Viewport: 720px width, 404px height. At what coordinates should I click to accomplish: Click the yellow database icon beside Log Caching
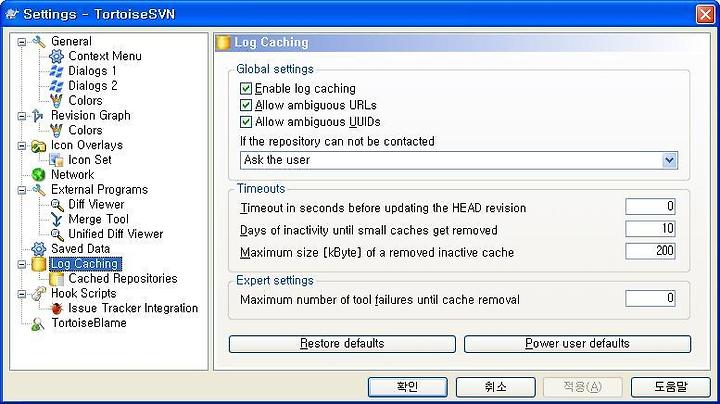(39, 264)
